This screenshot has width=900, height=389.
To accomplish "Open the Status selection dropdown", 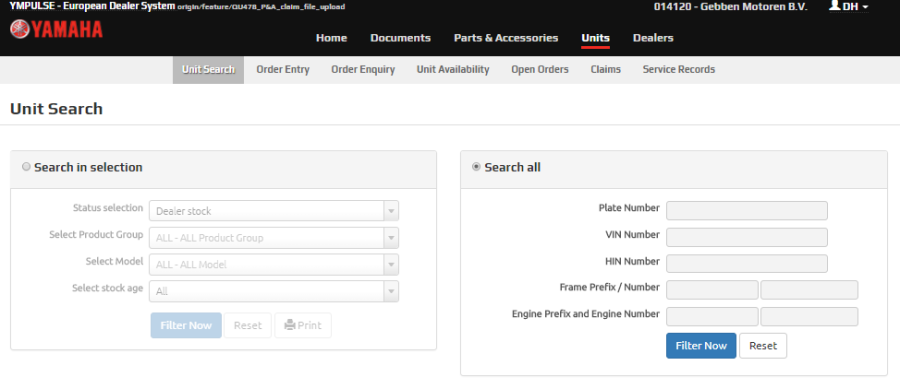I will pos(274,211).
